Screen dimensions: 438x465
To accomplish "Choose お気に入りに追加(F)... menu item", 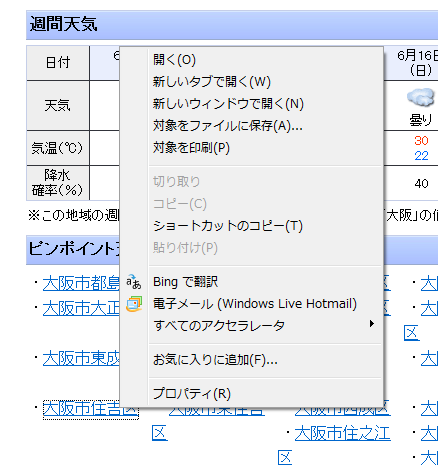I will [x=251, y=360].
